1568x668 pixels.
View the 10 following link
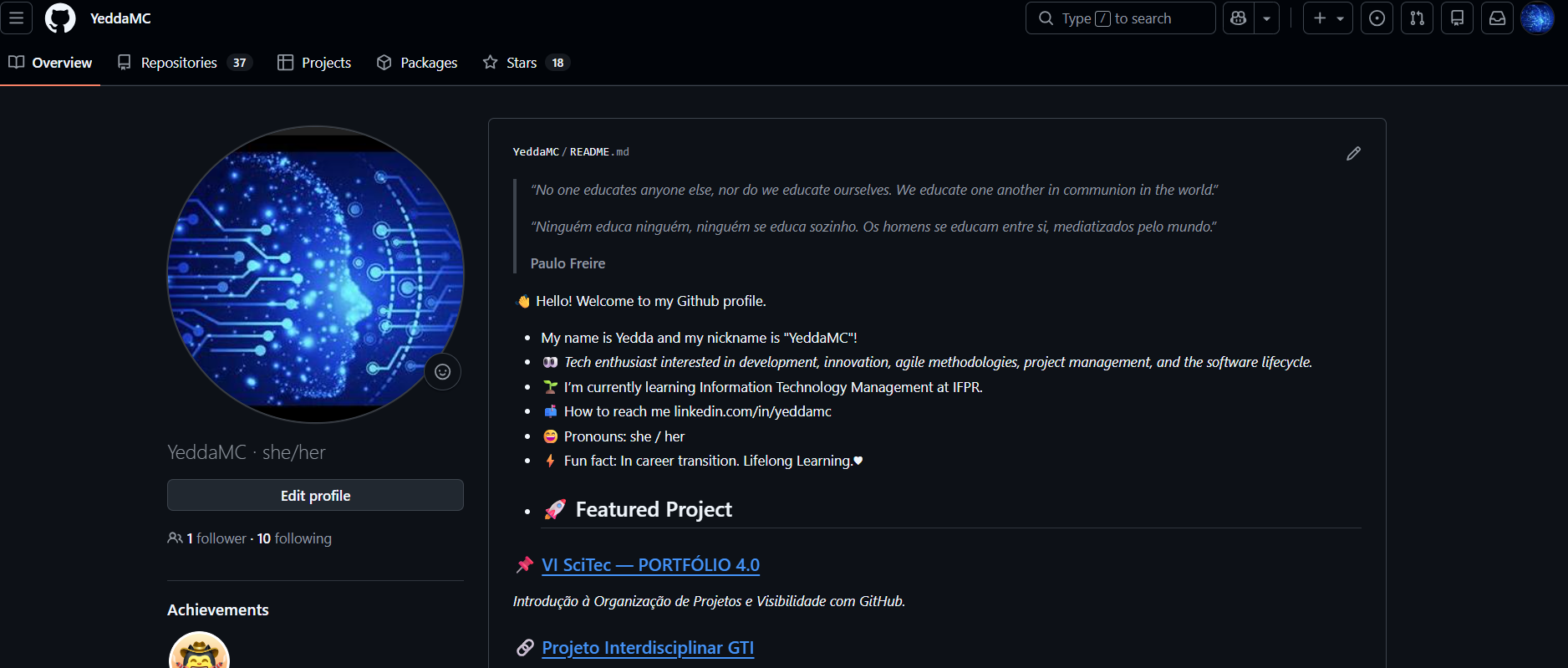[294, 538]
